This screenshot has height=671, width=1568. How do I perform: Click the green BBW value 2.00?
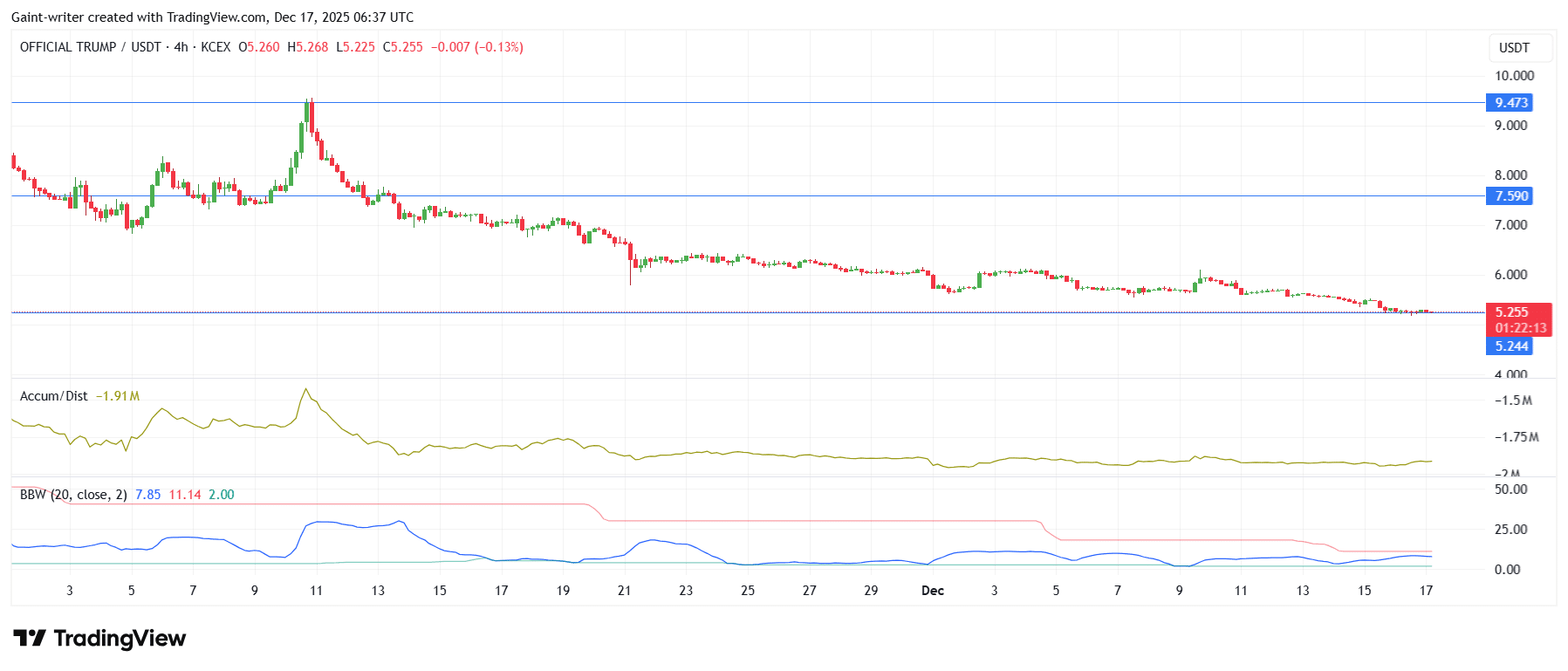click(x=222, y=495)
